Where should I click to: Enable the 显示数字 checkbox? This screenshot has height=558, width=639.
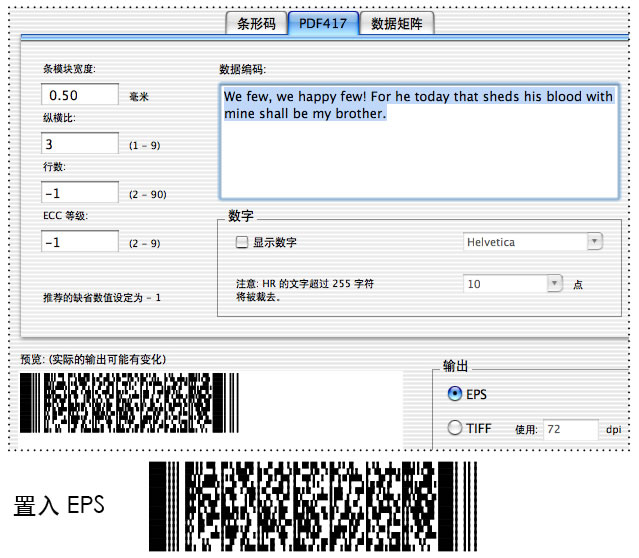click(241, 242)
